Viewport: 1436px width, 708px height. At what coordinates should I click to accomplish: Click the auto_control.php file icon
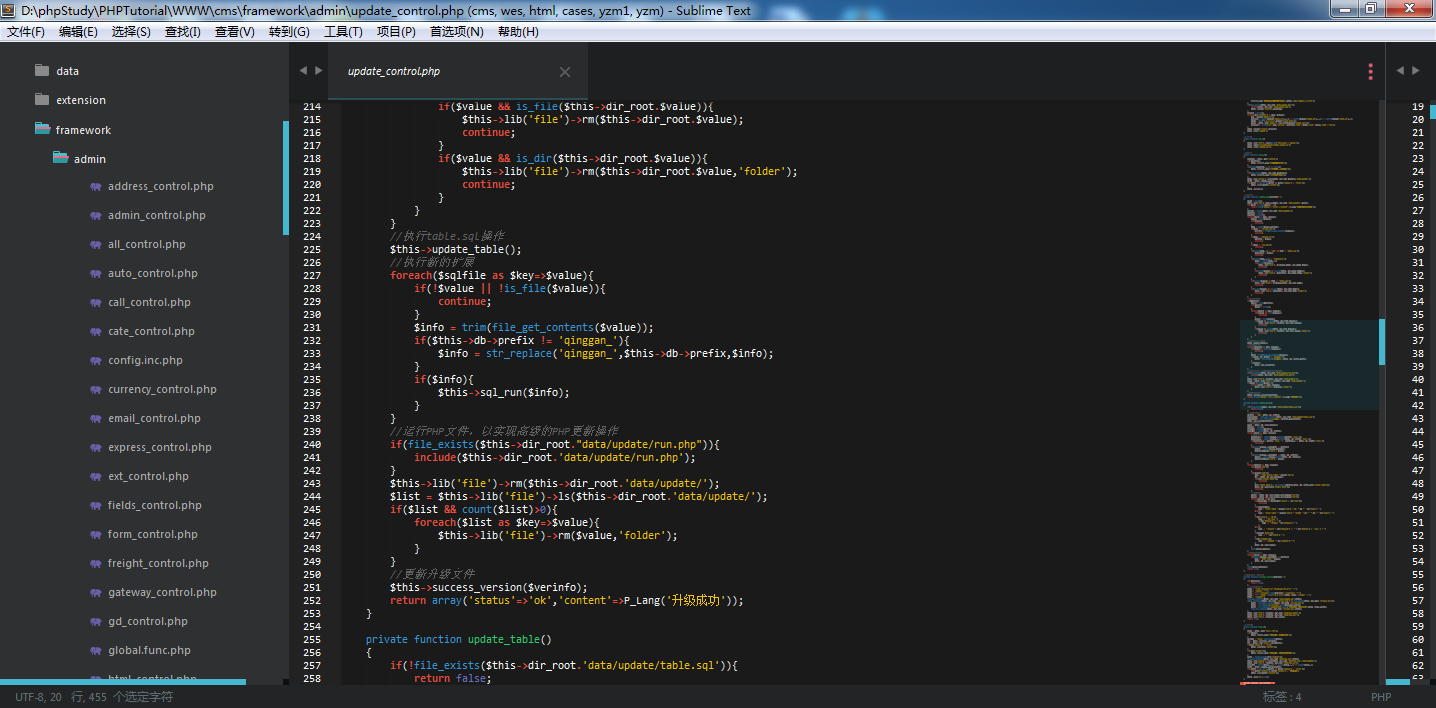click(x=96, y=274)
